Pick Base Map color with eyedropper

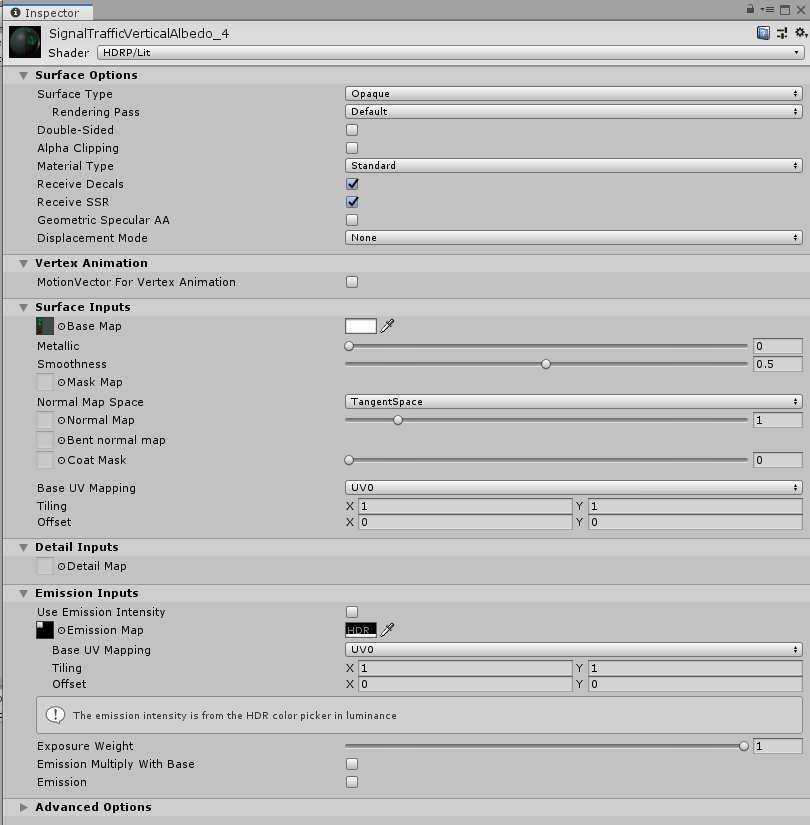pyautogui.click(x=387, y=326)
